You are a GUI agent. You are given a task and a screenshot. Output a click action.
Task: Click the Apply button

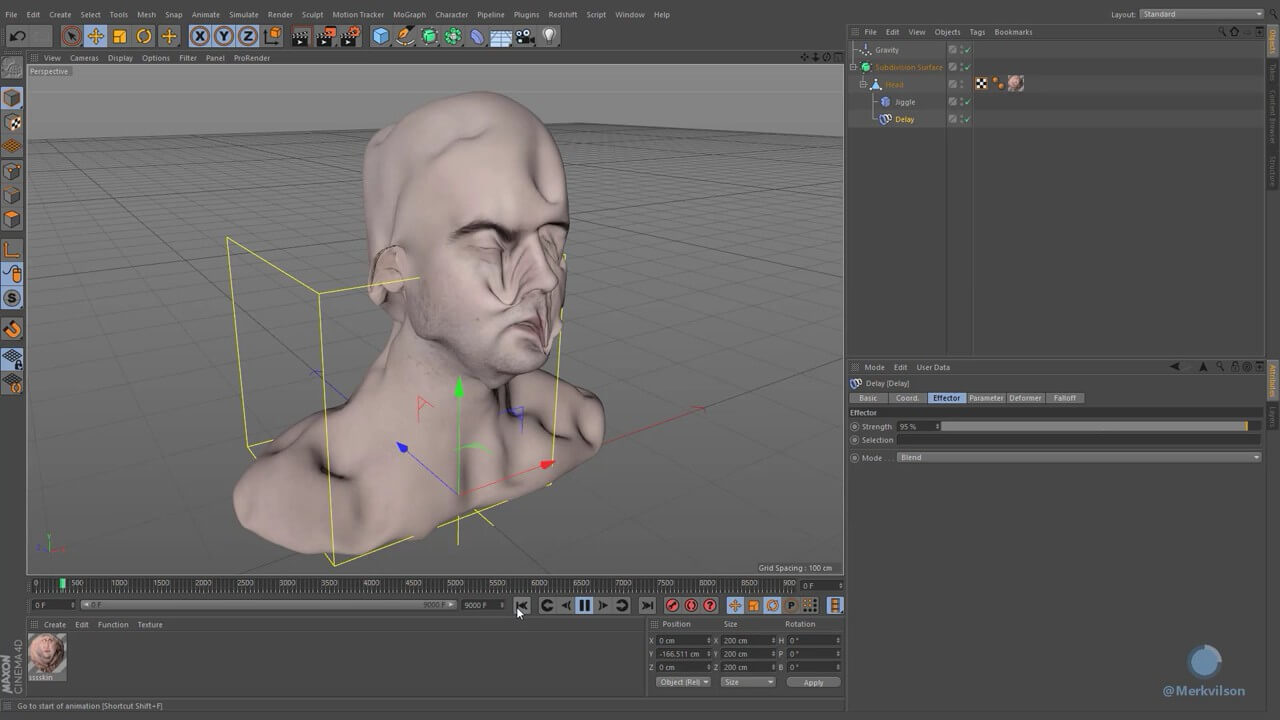pos(813,682)
